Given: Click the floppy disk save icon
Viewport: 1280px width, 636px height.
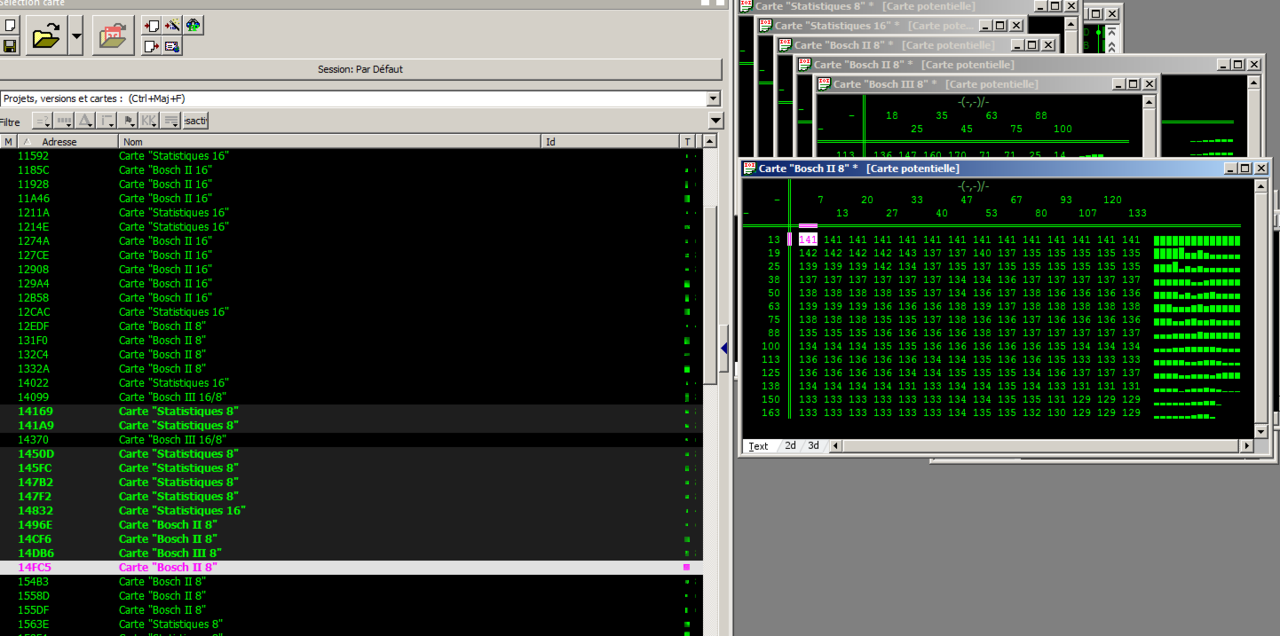Looking at the screenshot, I should [9, 47].
